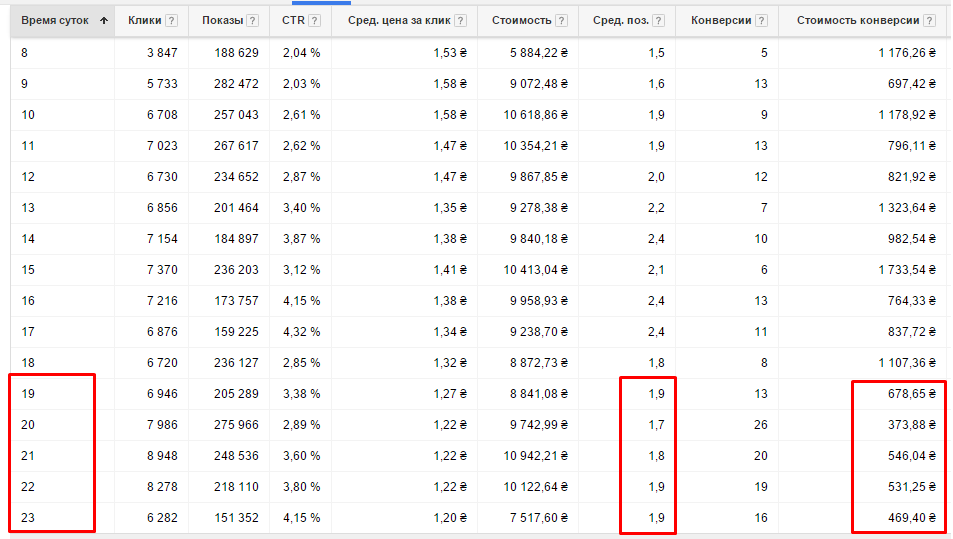This screenshot has width=953, height=539.
Task: Select hour 8 row label
Action: [24, 53]
